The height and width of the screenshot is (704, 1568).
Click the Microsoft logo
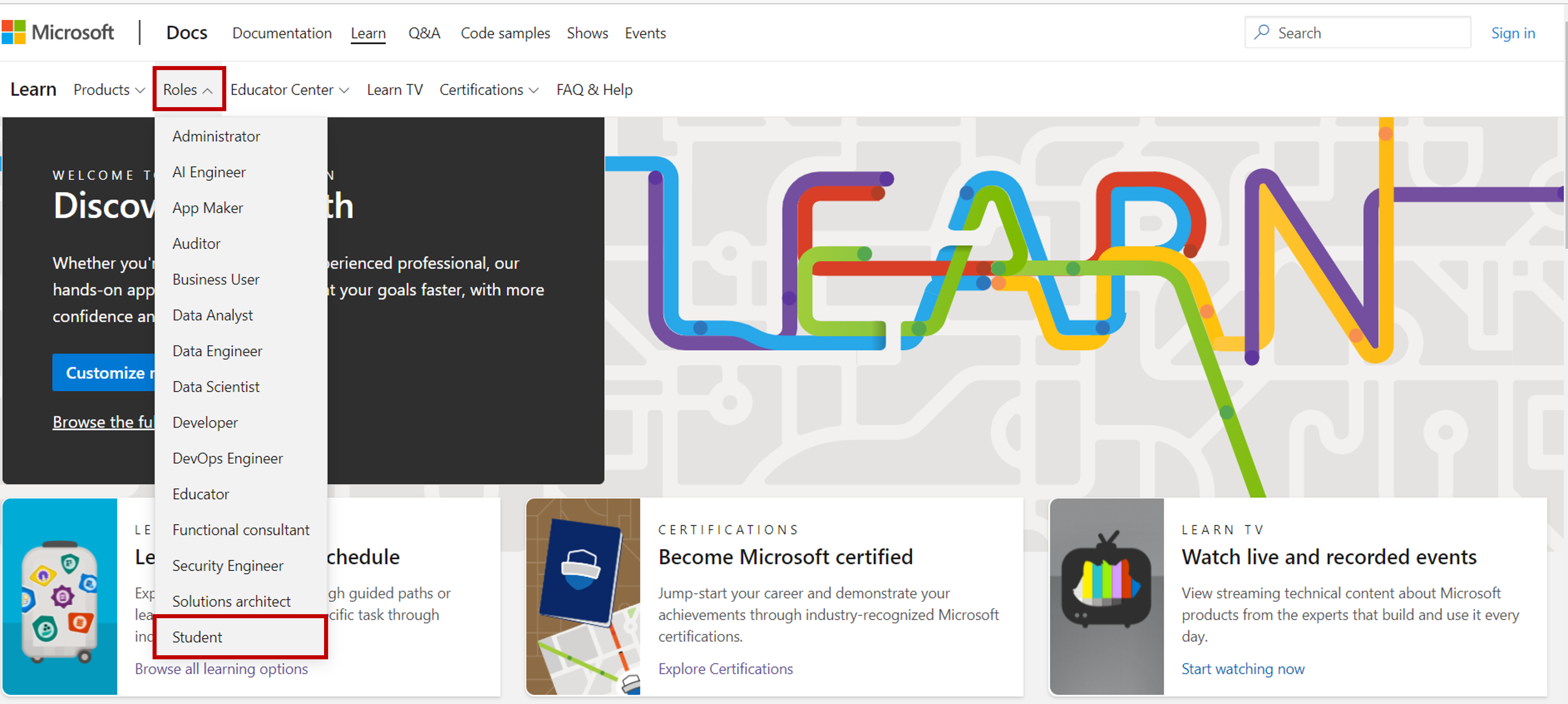pos(58,32)
